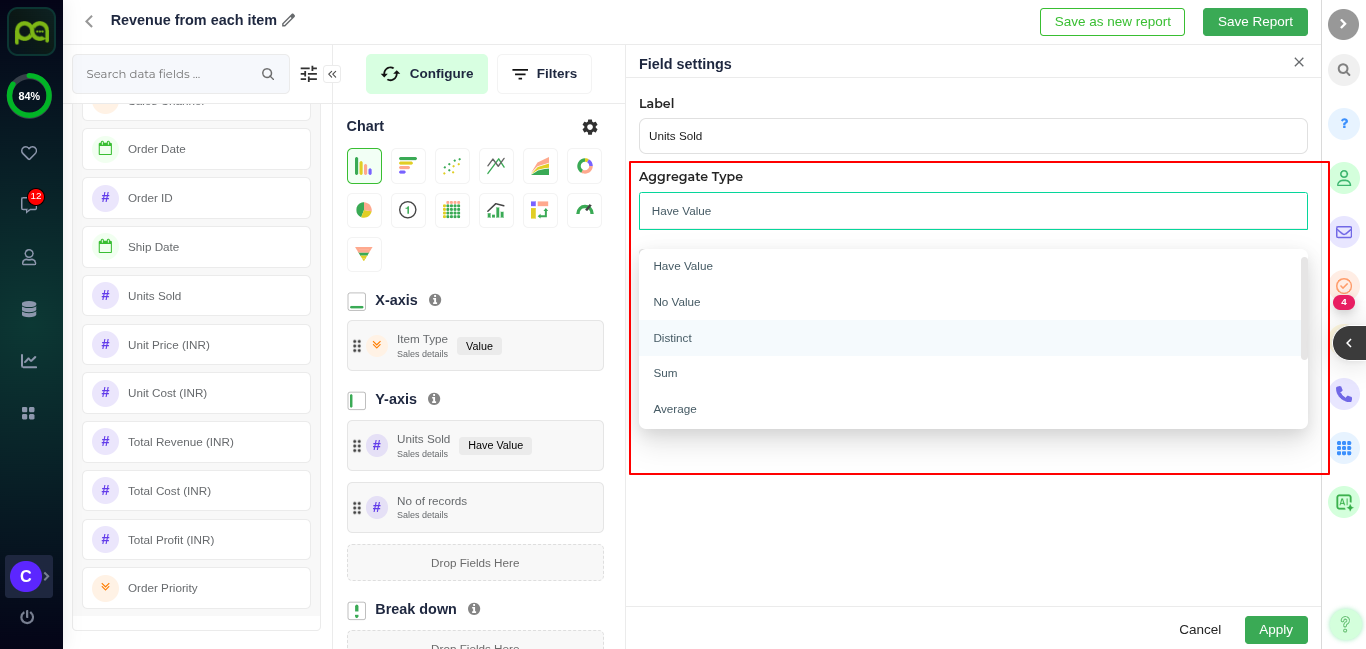This screenshot has height=649, width=1366.
Task: Select the scatter plot chart type
Action: 452,166
